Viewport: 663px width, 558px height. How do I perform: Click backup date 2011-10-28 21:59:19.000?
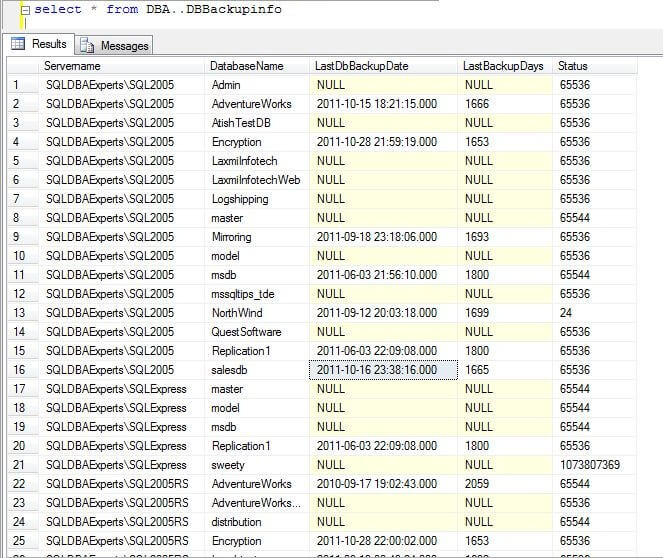(x=384, y=142)
